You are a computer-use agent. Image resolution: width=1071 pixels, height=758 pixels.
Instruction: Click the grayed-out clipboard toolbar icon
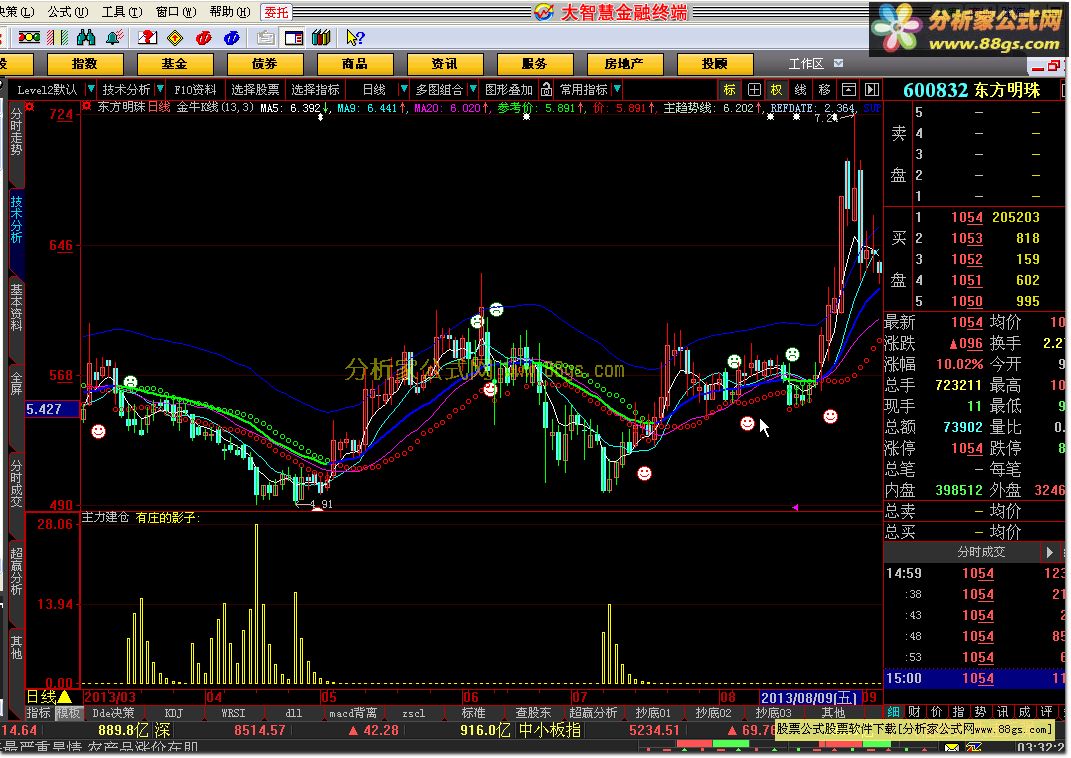[266, 38]
